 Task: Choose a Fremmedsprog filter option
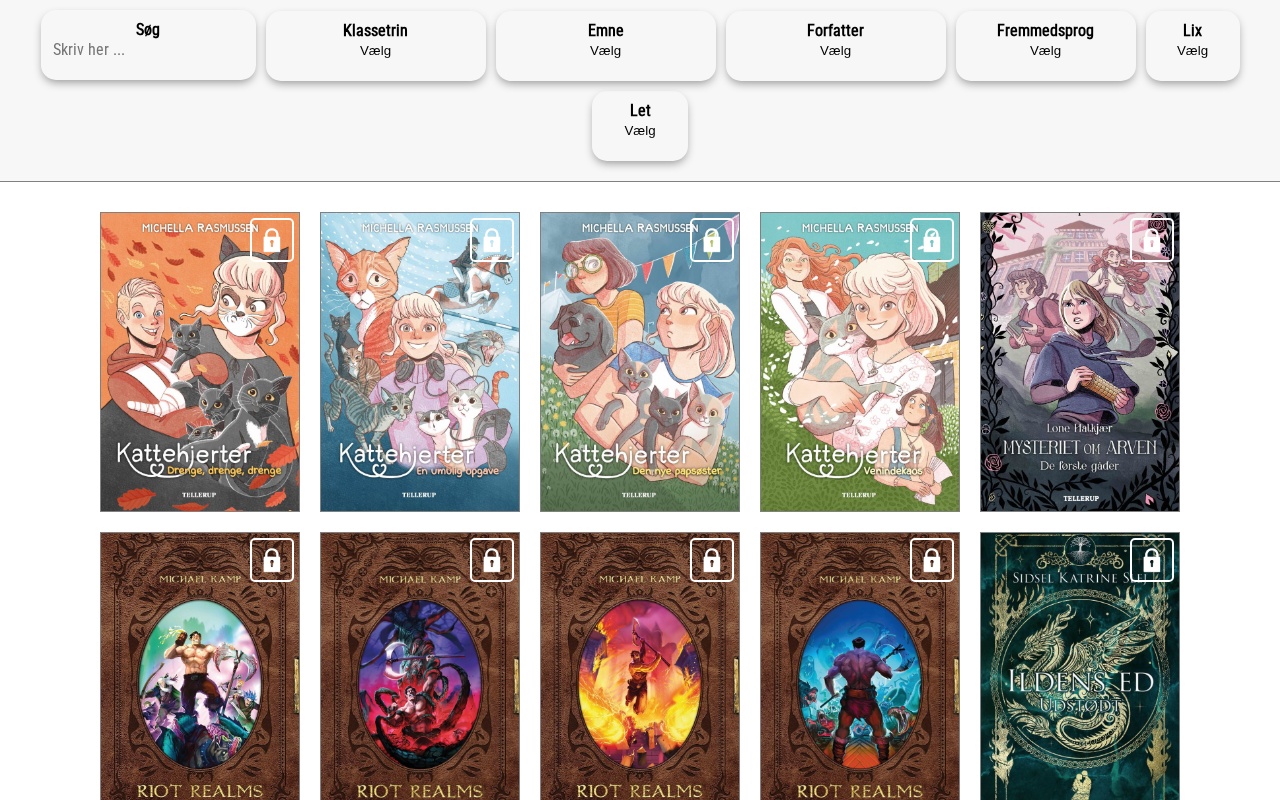click(1046, 46)
